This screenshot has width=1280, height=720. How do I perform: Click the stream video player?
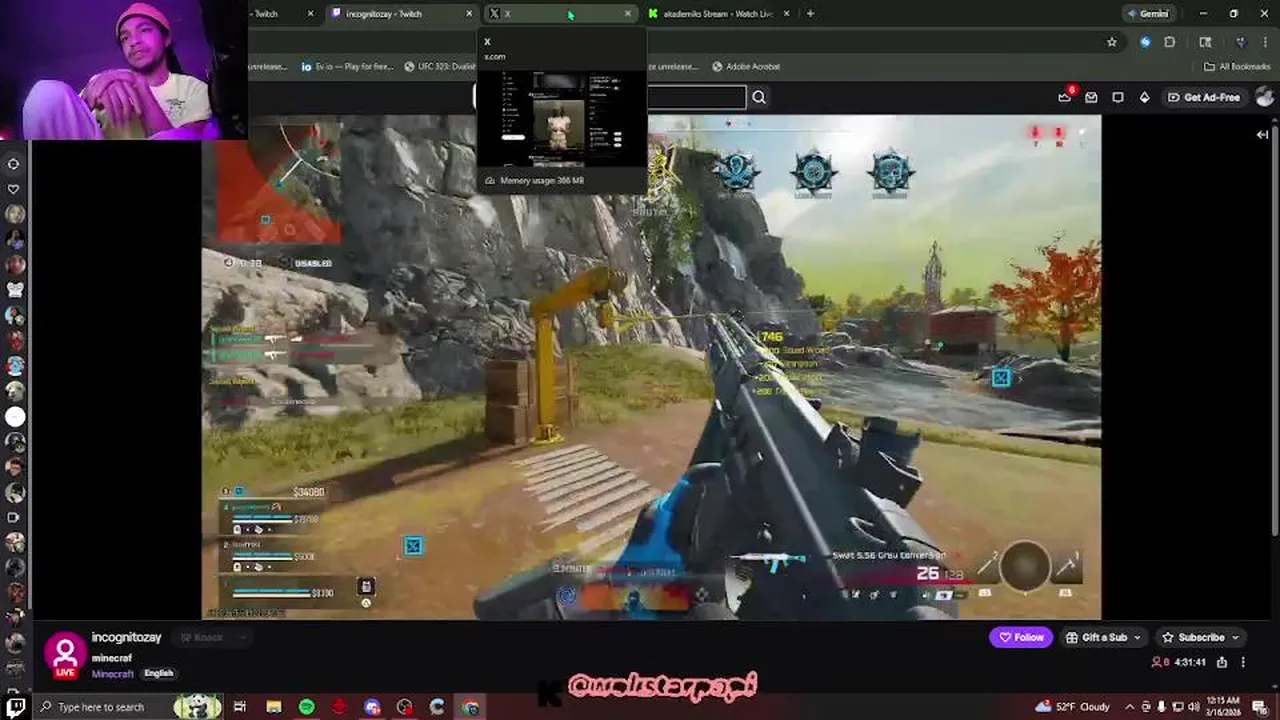[651, 367]
